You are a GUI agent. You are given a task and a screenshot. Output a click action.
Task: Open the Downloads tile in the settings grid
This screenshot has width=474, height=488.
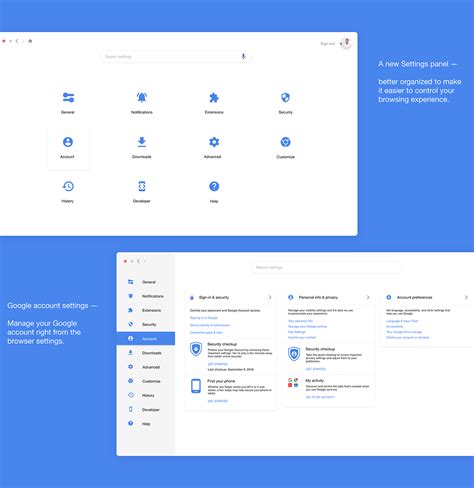click(142, 147)
